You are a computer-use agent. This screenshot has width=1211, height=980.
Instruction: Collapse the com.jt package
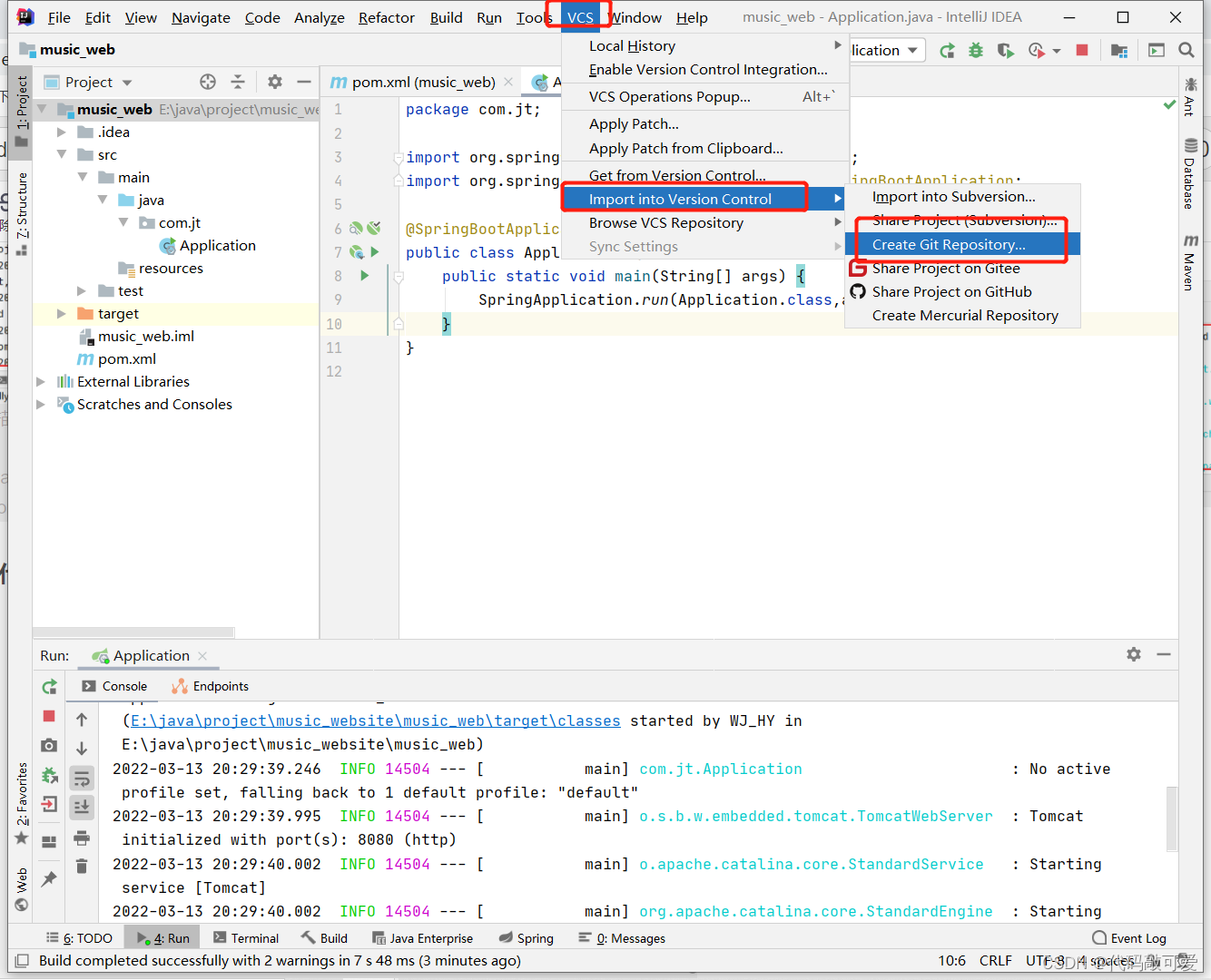point(123,223)
